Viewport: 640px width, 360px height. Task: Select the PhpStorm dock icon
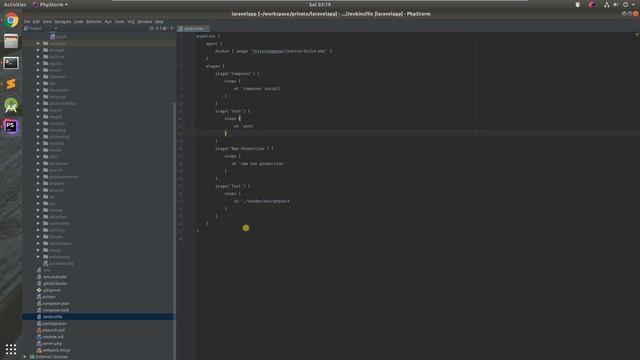[11, 127]
